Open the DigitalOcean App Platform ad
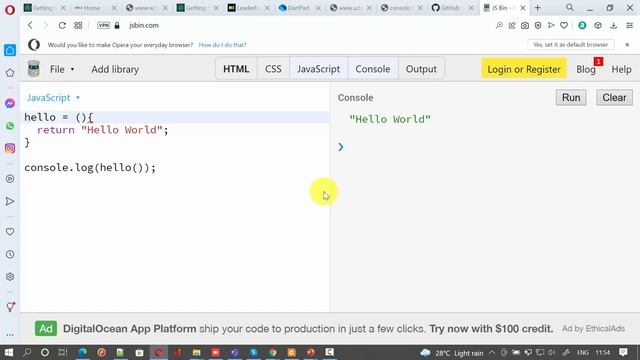The height and width of the screenshot is (360, 640). pyautogui.click(x=308, y=329)
